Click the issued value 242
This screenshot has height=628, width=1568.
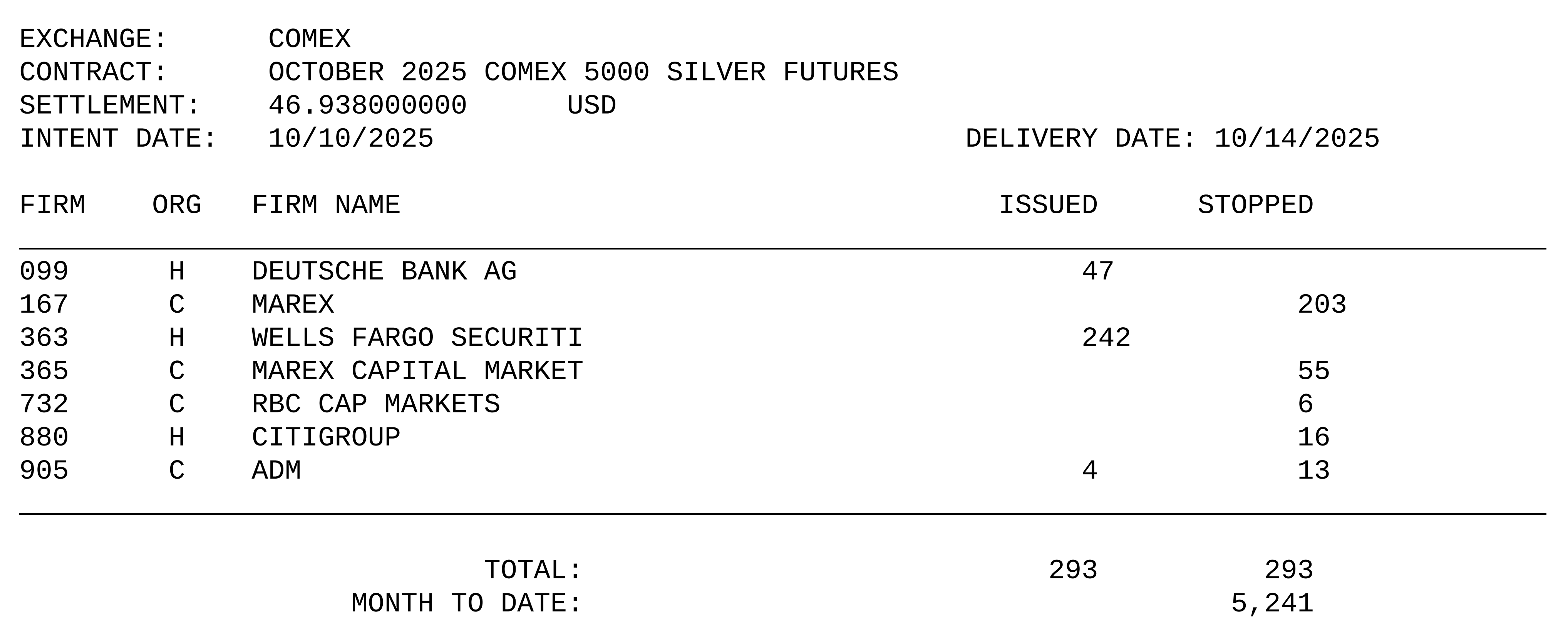tap(1106, 338)
